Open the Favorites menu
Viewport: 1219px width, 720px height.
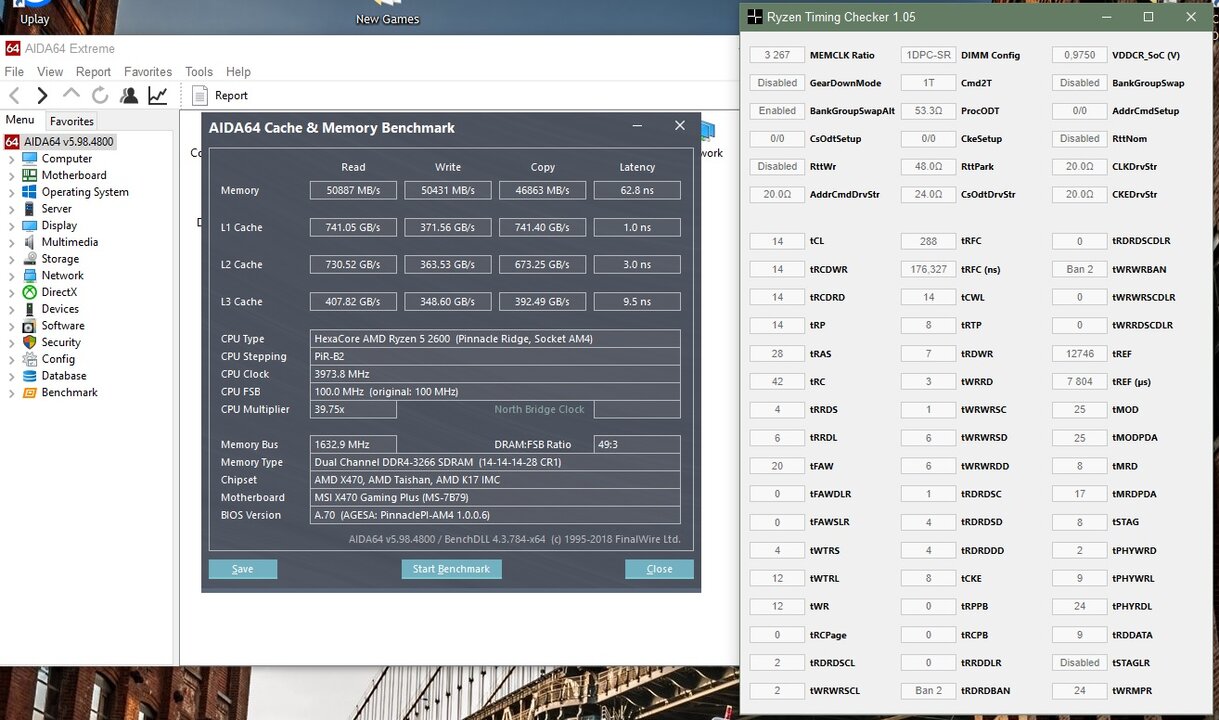tap(148, 72)
